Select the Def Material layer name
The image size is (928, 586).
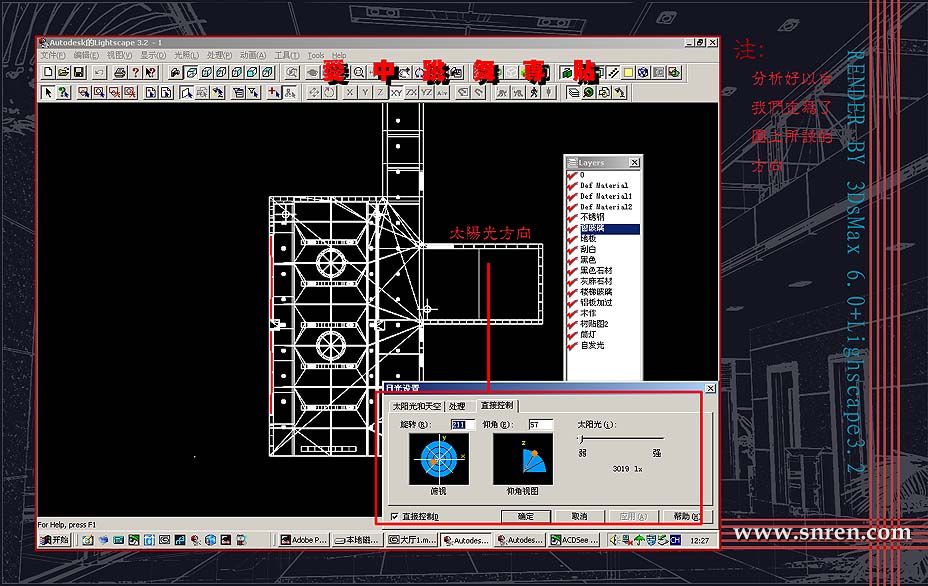(x=604, y=186)
